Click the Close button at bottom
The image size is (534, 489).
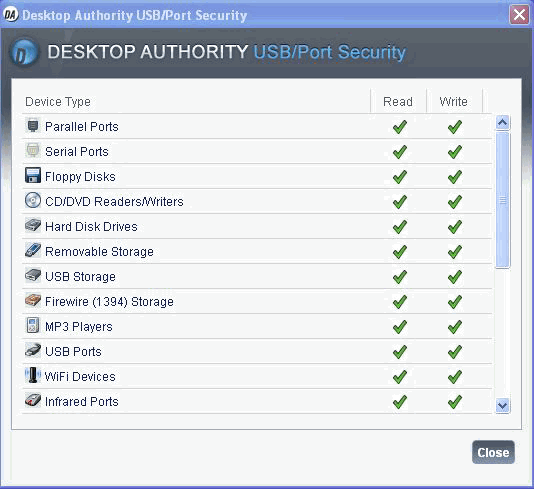click(x=493, y=452)
